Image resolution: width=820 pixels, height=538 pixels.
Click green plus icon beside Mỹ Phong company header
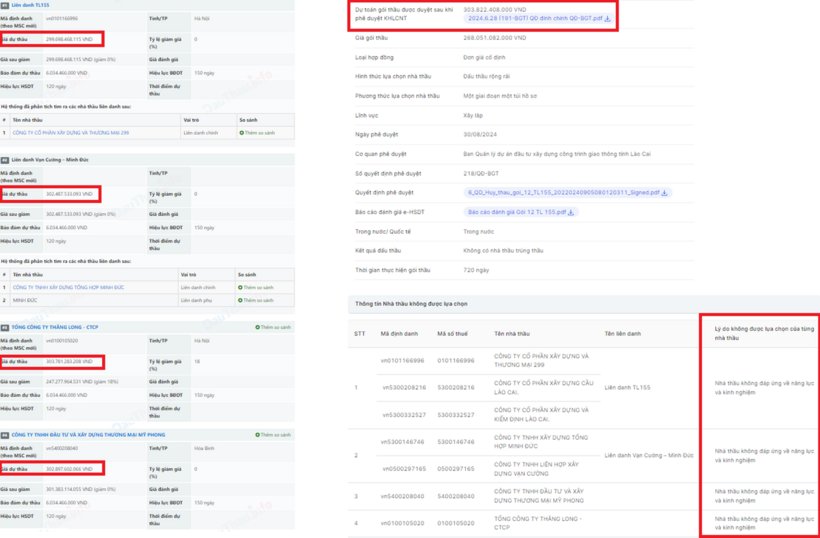pos(257,435)
